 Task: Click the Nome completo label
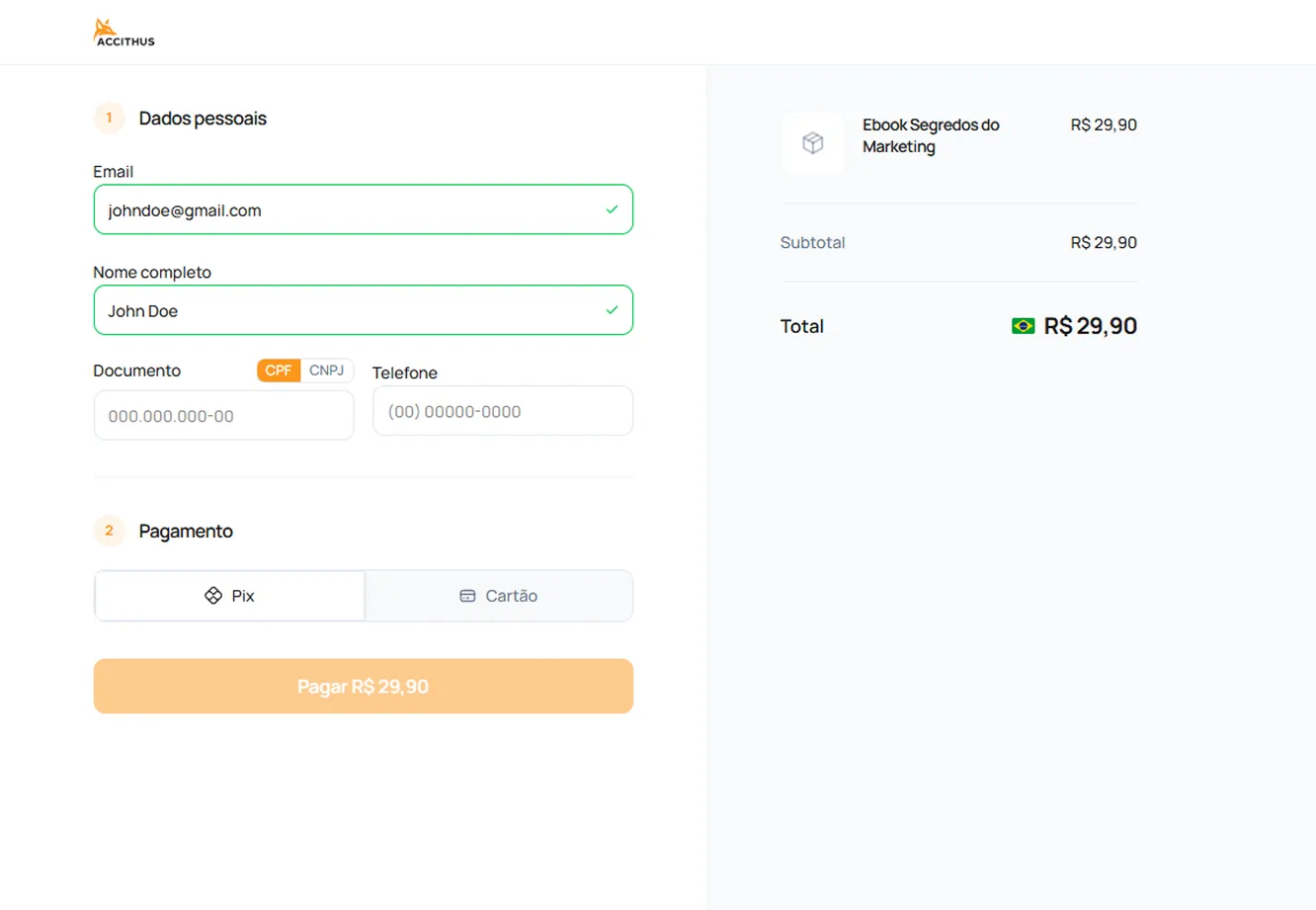click(152, 272)
